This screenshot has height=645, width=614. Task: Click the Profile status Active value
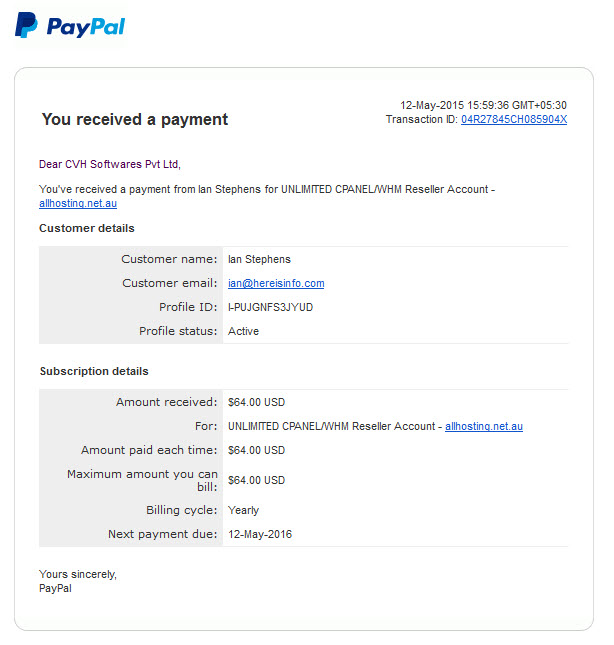tap(243, 331)
